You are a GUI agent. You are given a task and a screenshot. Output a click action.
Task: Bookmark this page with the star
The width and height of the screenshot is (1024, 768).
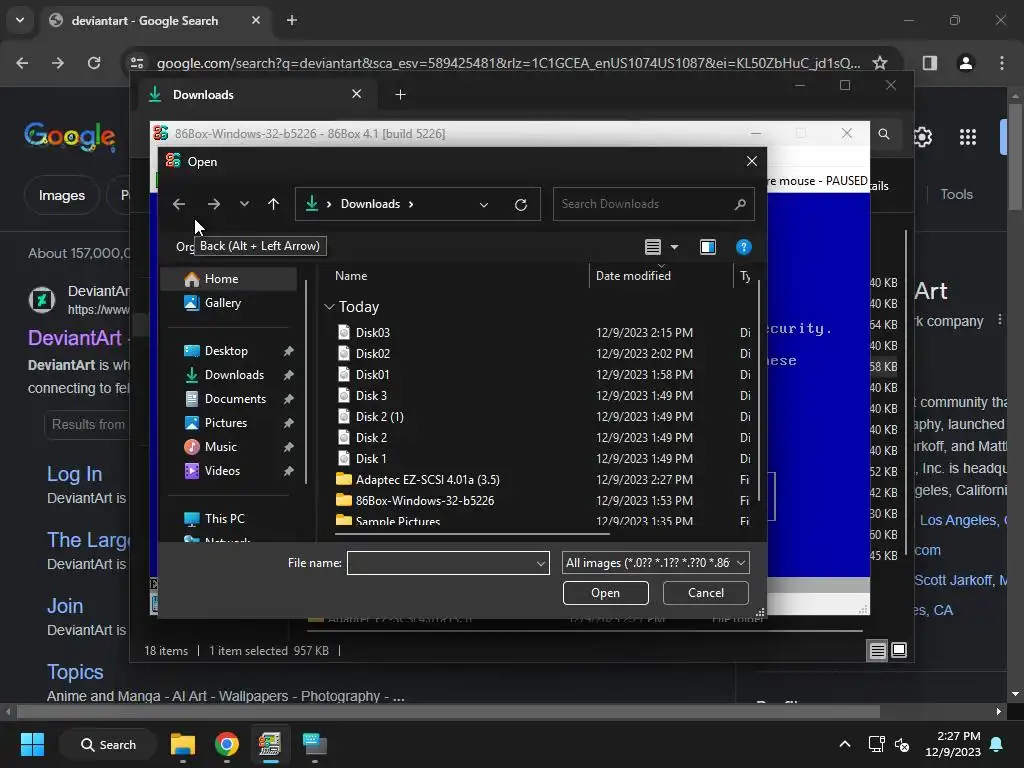880,63
